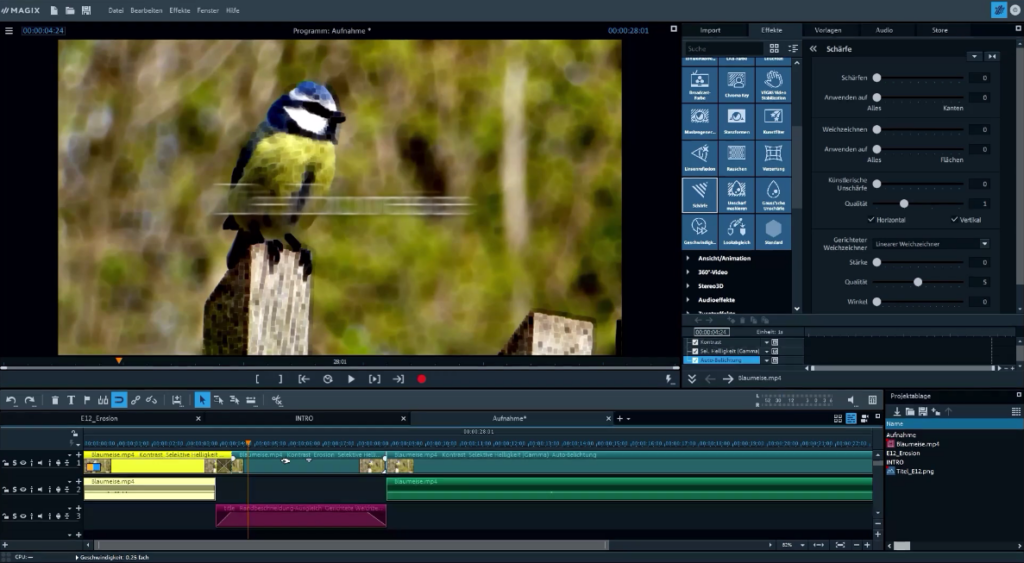The width and height of the screenshot is (1024, 563).
Task: Select the Chroma Key effect tile
Action: coord(736,84)
